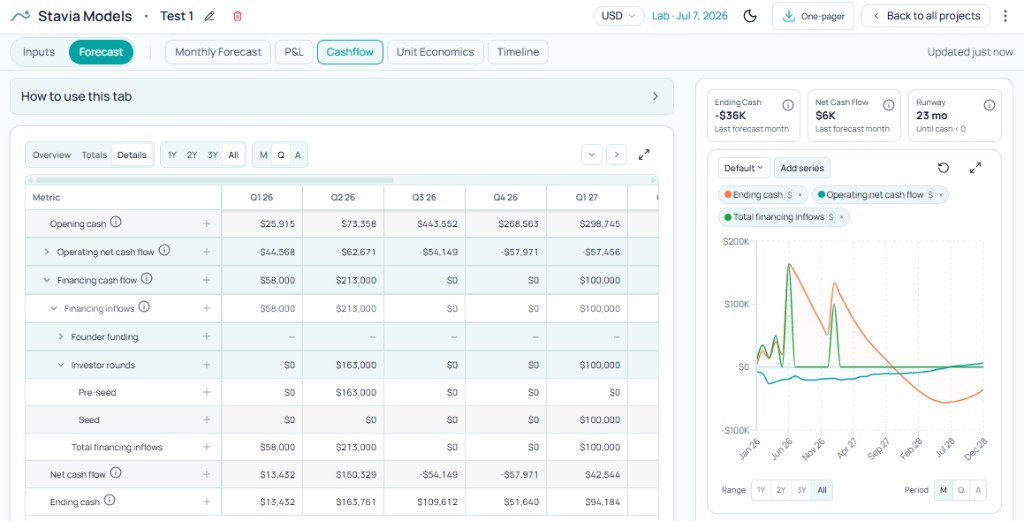1024x521 pixels.
Task: Show info for Net cash flow row
Action: pos(115,473)
